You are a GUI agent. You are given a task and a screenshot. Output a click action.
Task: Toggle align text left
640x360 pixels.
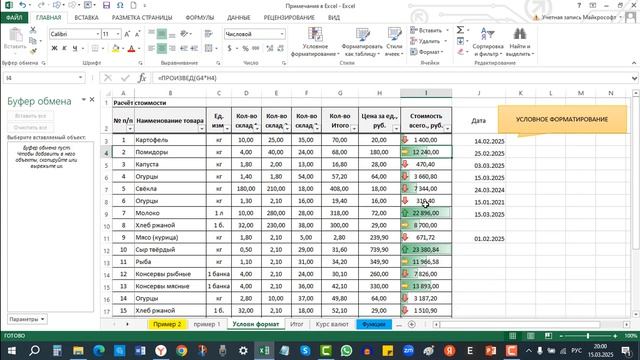151,49
